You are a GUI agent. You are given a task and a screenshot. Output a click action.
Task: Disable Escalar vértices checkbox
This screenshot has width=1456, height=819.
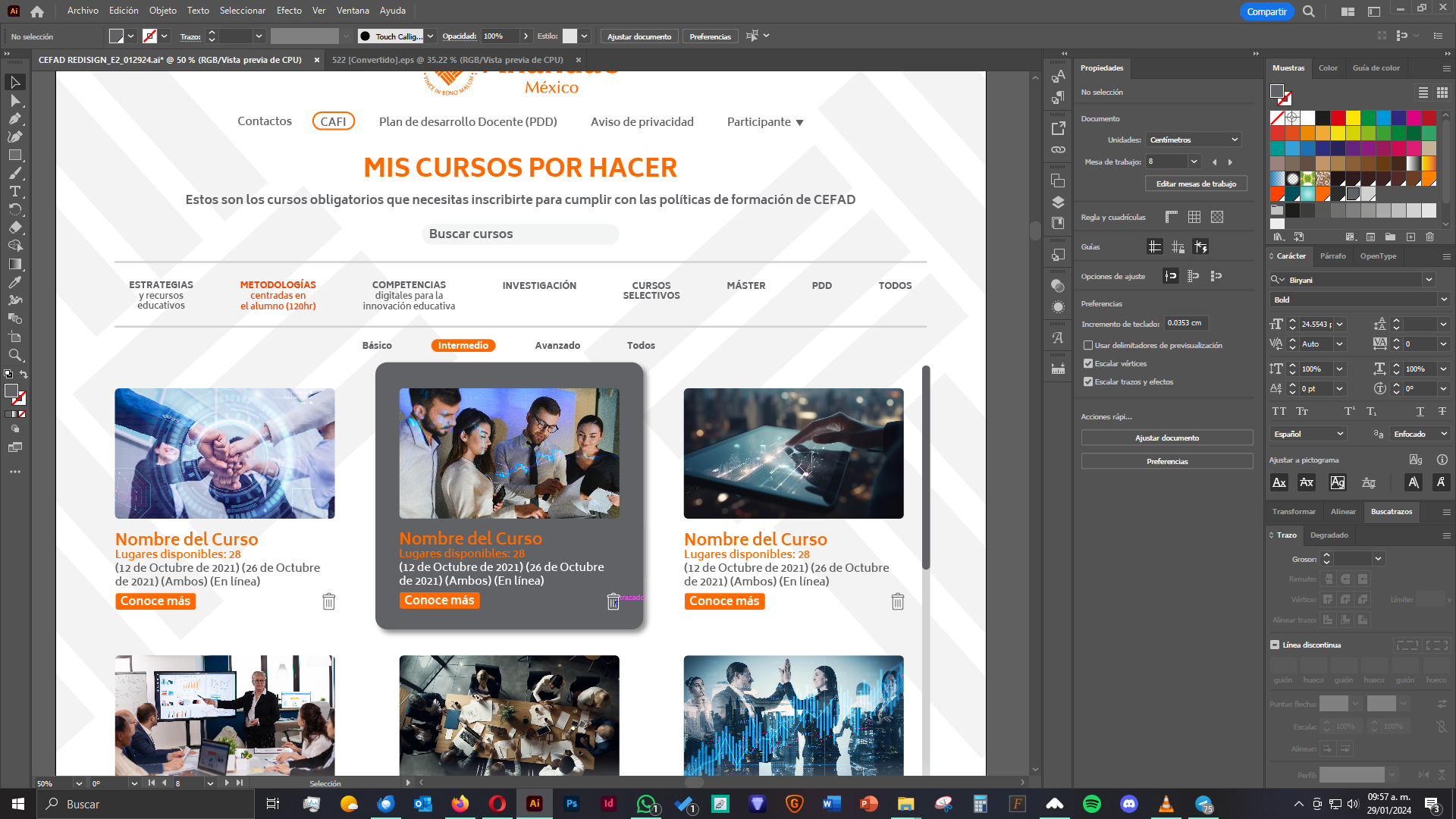(1088, 363)
